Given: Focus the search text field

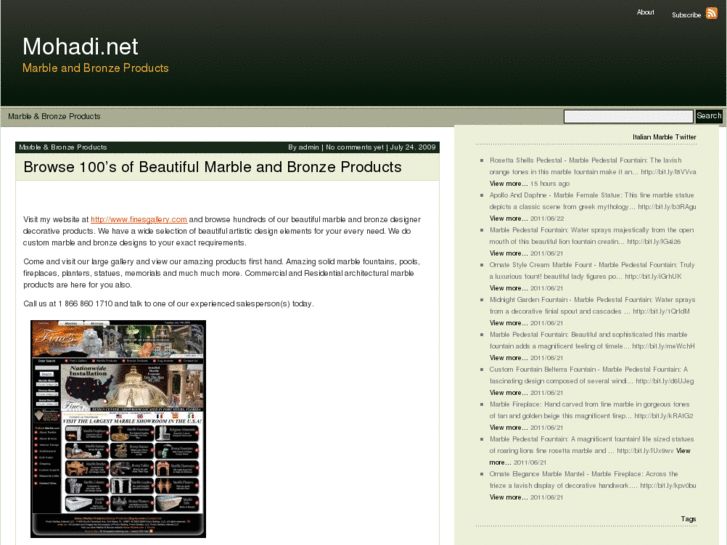Looking at the screenshot, I should coord(628,116).
